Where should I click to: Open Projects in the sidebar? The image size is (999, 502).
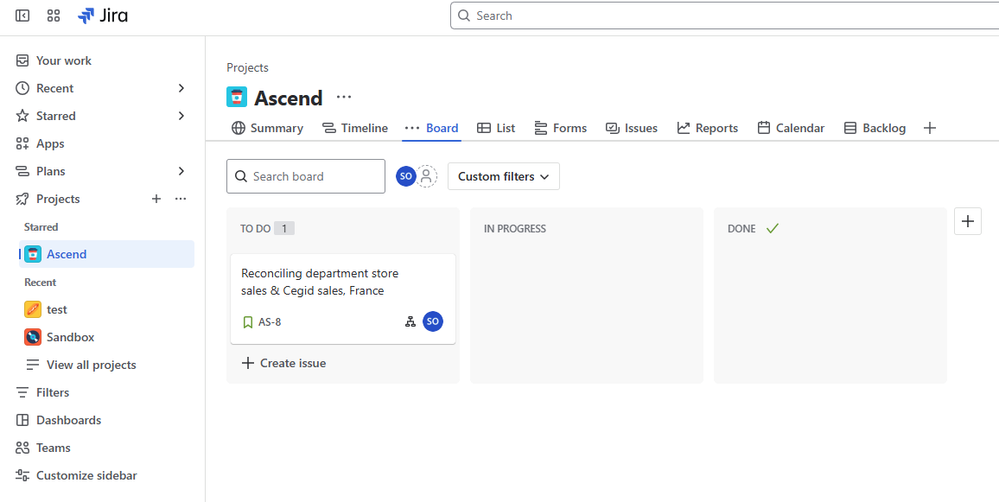coord(58,199)
